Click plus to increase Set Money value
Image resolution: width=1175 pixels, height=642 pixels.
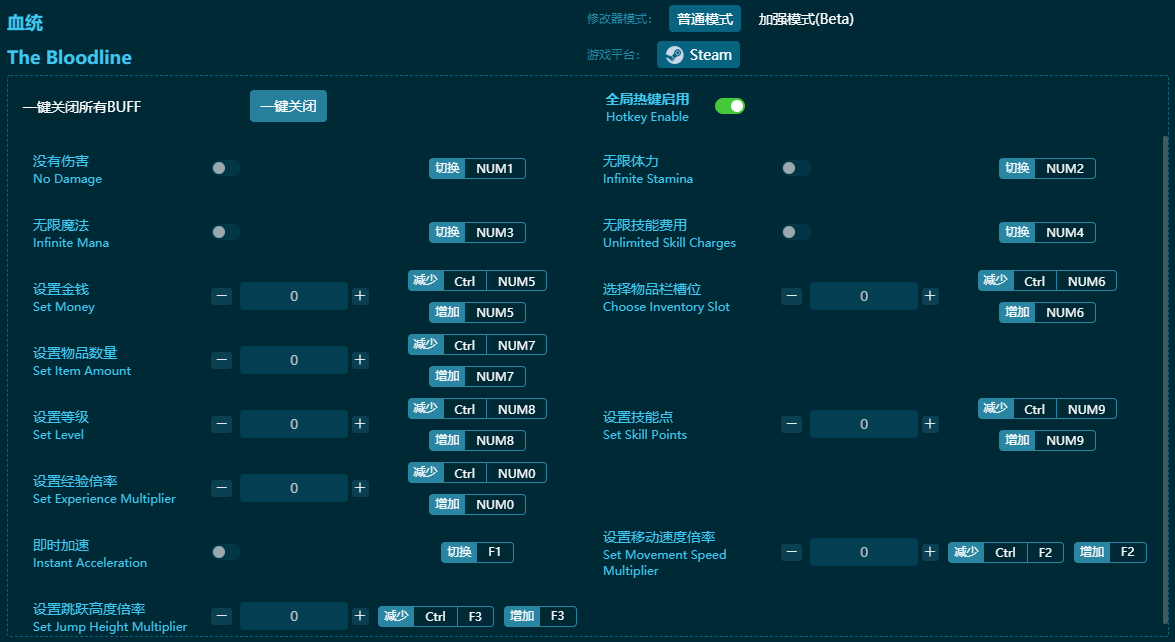pyautogui.click(x=359, y=296)
